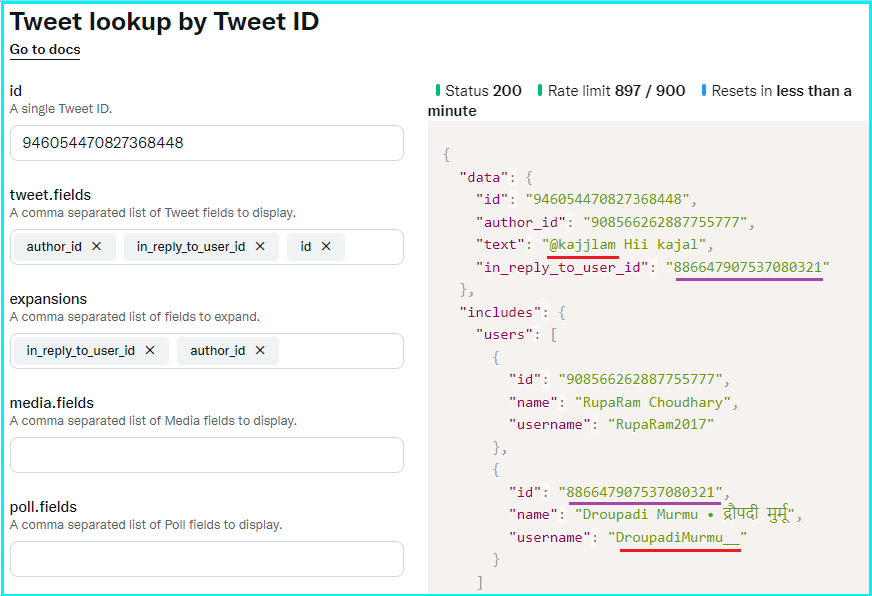Remove the author_id chip from tweet.fields

(96, 246)
